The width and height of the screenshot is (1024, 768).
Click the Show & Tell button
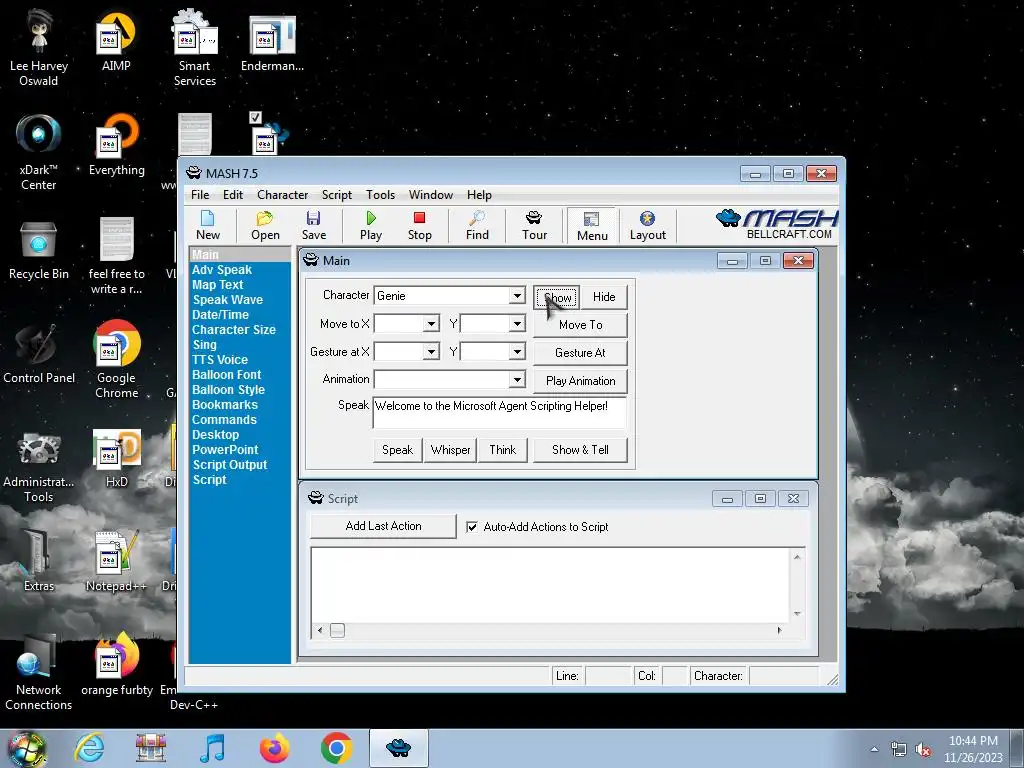[x=580, y=450]
